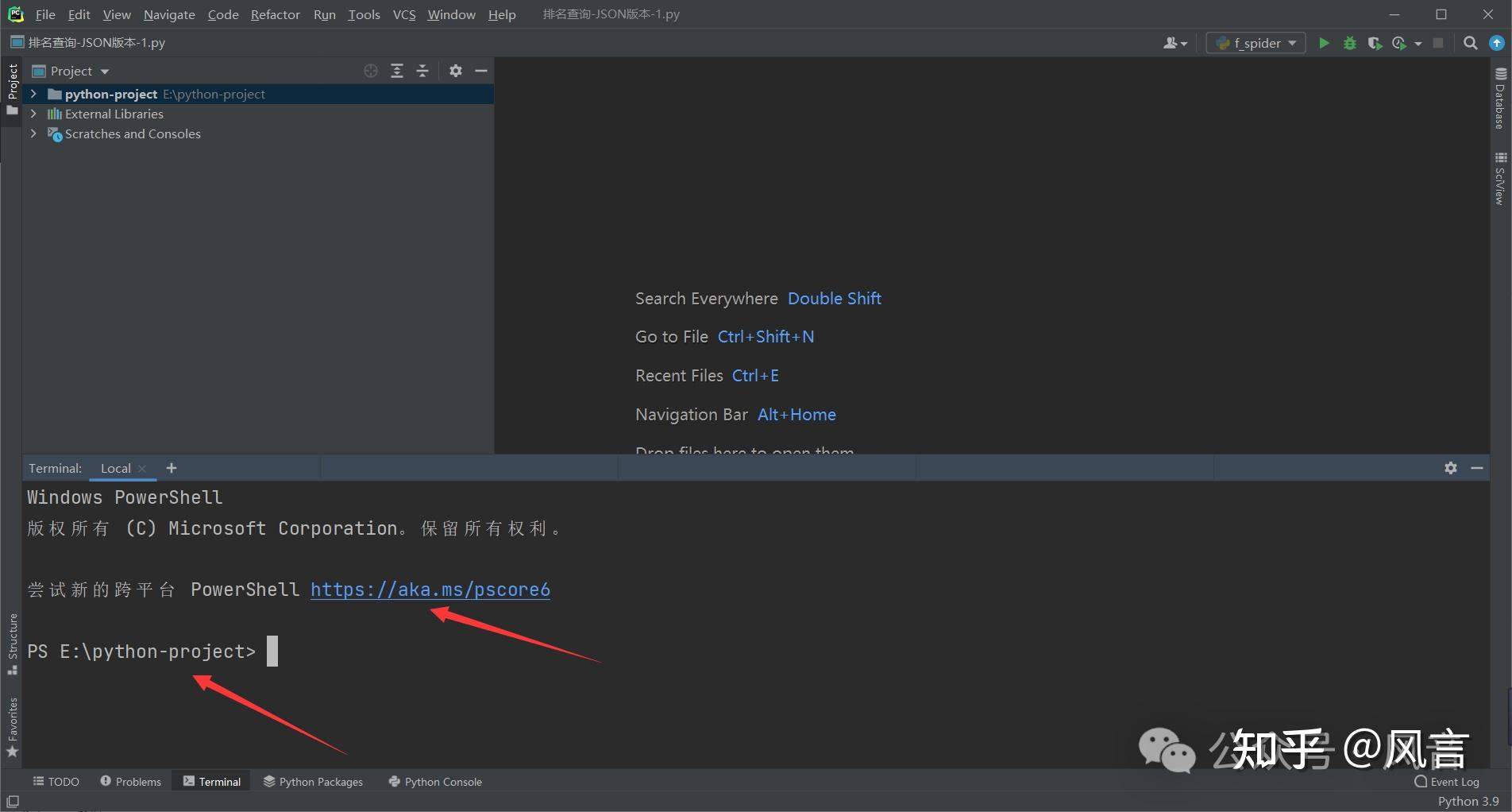Run f_spider with coverage
The image size is (1512, 812).
click(1375, 43)
